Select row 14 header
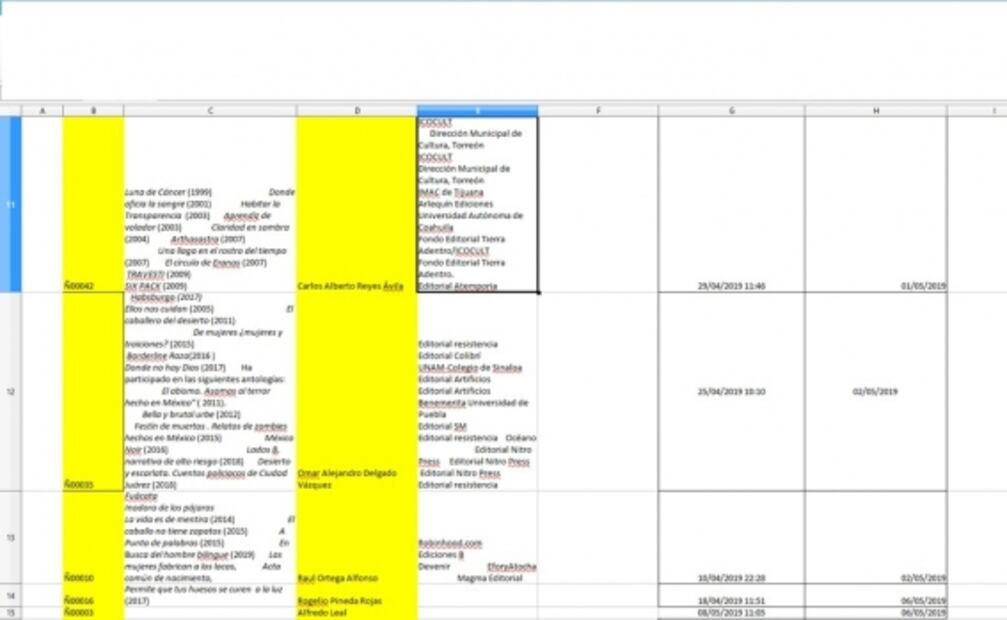 [x=10, y=596]
